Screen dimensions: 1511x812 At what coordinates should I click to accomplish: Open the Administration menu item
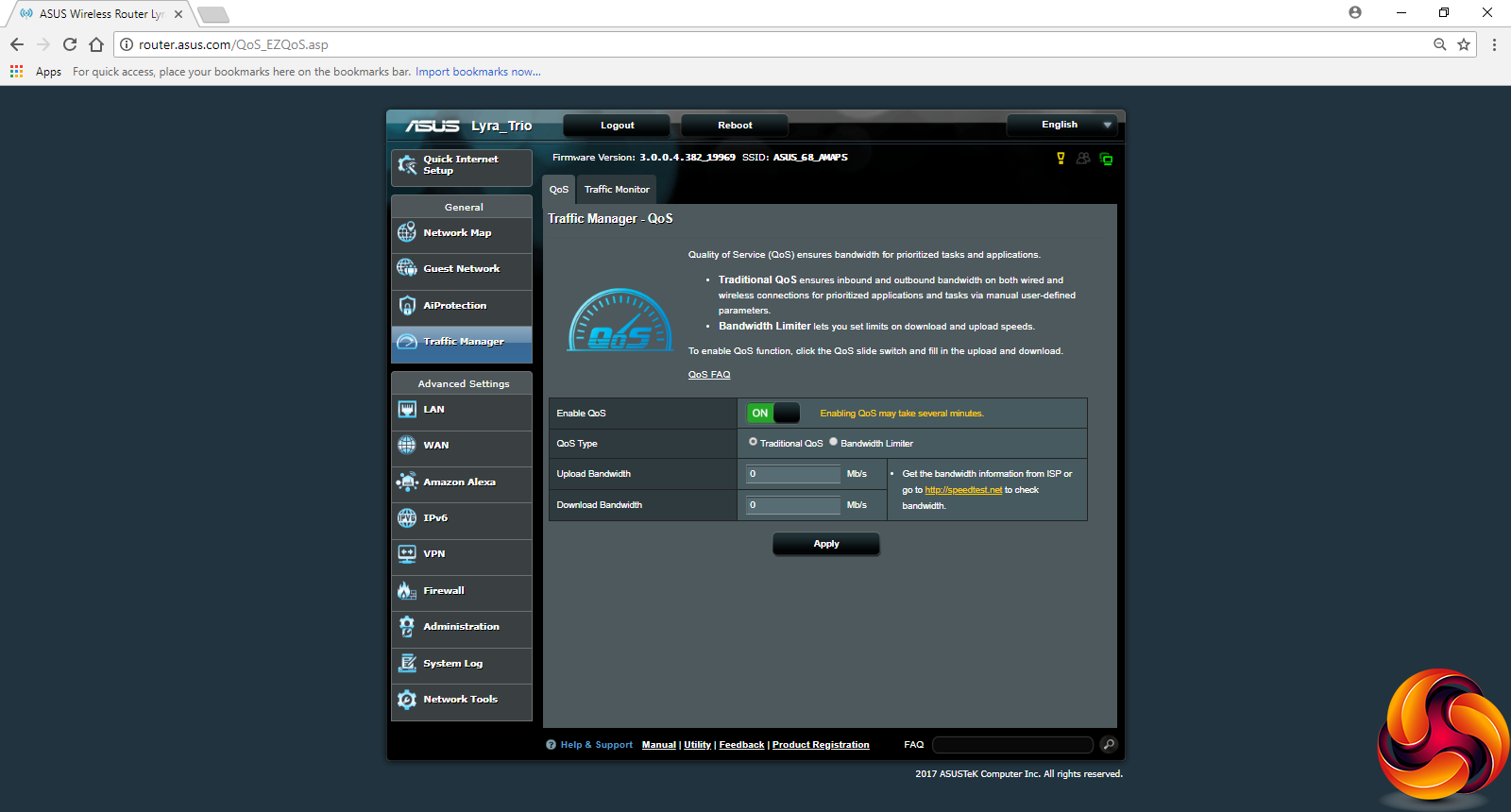coord(461,627)
